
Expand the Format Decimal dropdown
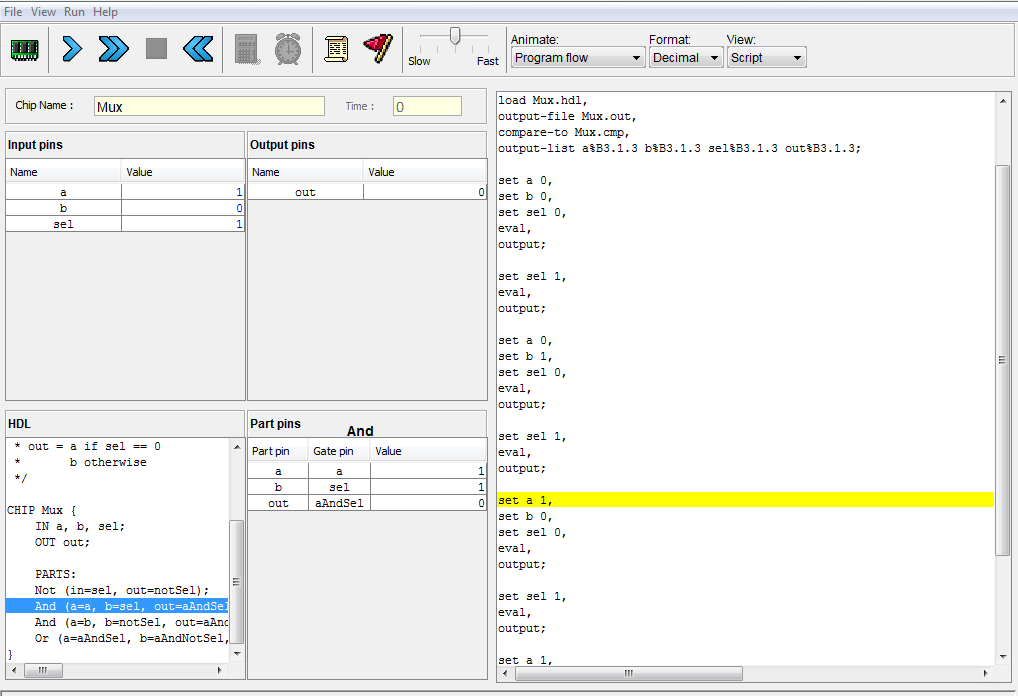click(686, 58)
